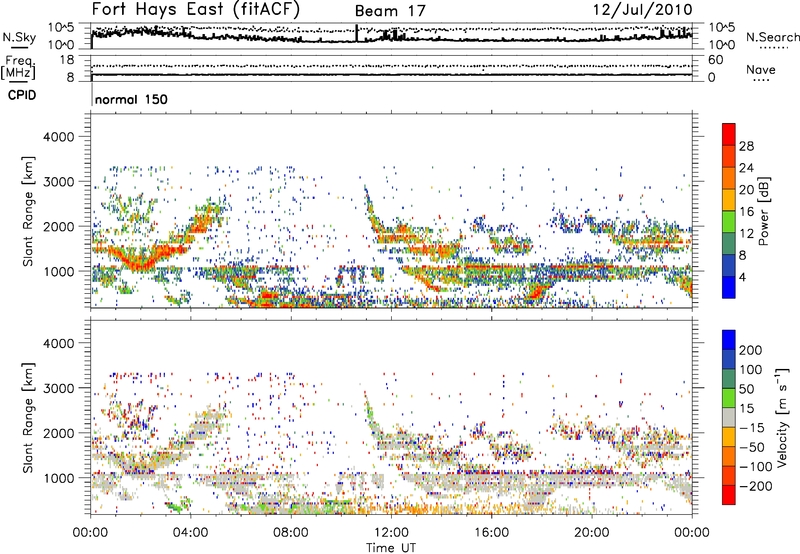Click the '16' power colorbar label

click(746, 212)
